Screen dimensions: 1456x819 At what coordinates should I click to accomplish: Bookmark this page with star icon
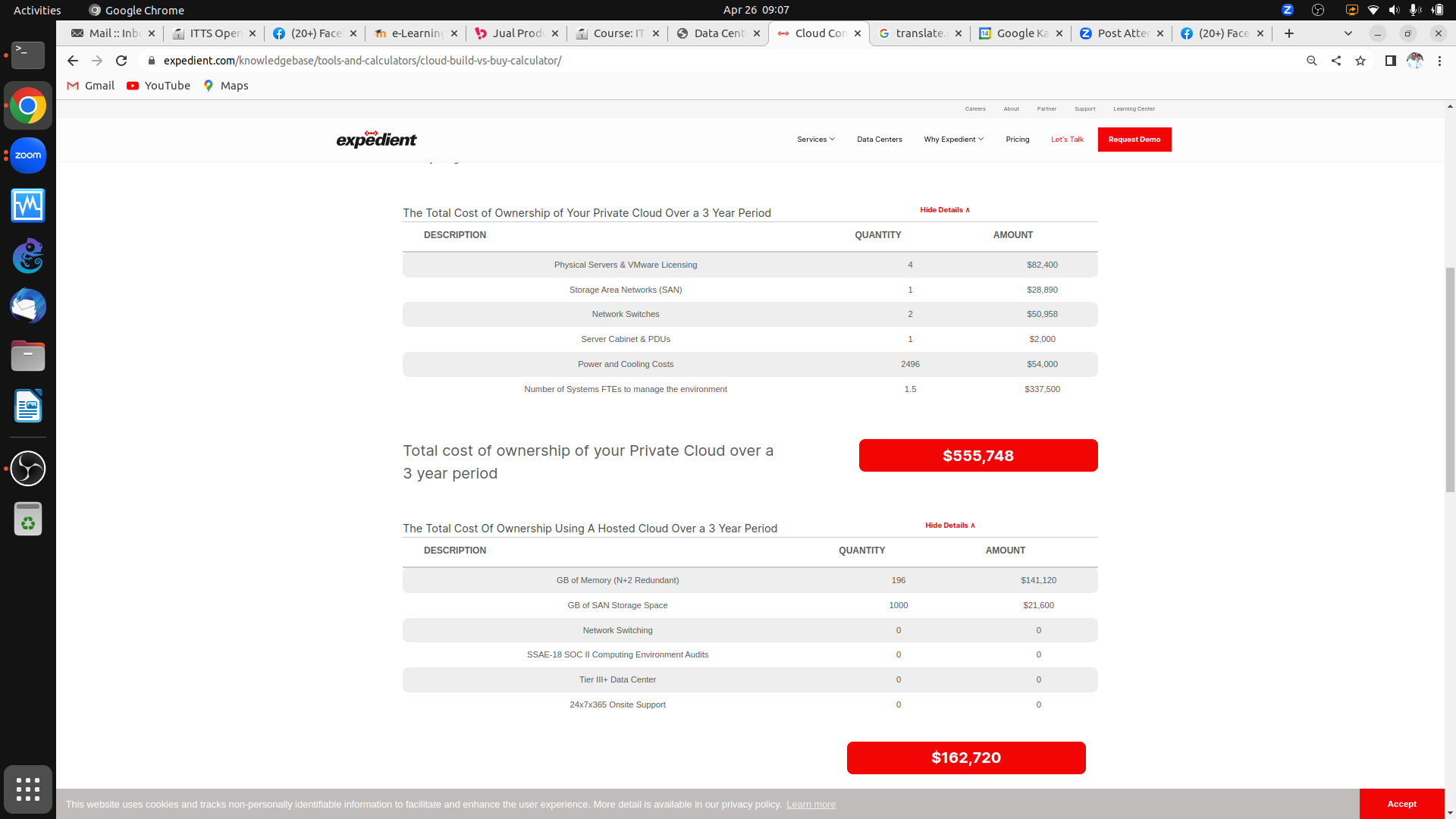coord(1360,61)
